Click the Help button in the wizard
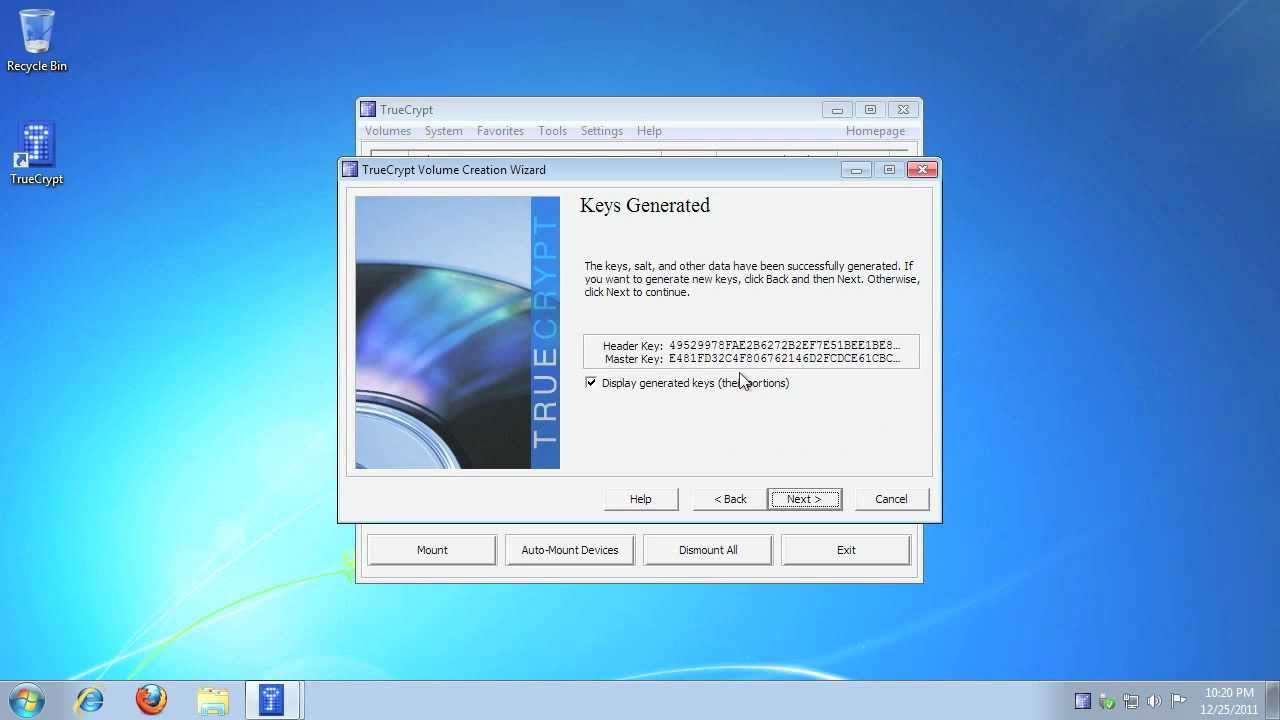1280x720 pixels. (641, 499)
